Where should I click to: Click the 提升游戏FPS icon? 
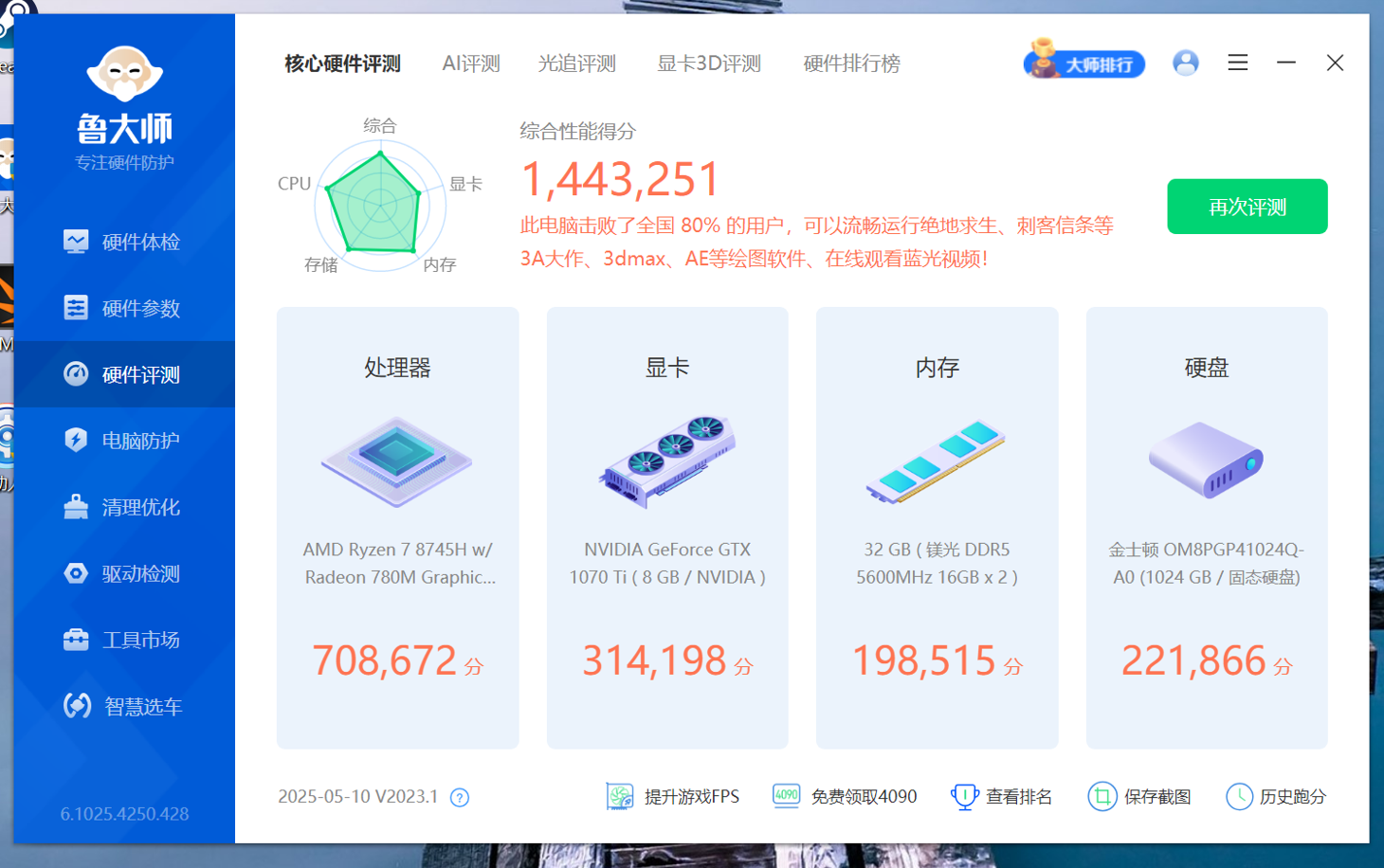click(619, 797)
